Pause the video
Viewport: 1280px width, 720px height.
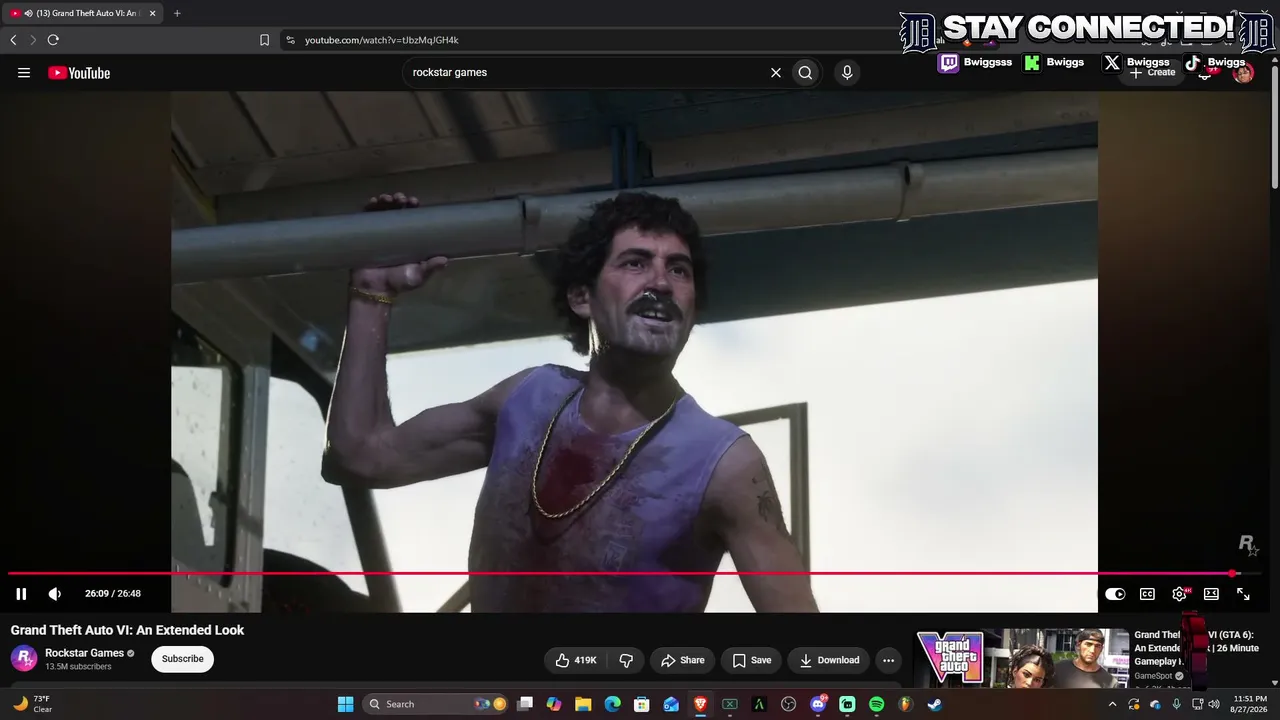point(21,594)
